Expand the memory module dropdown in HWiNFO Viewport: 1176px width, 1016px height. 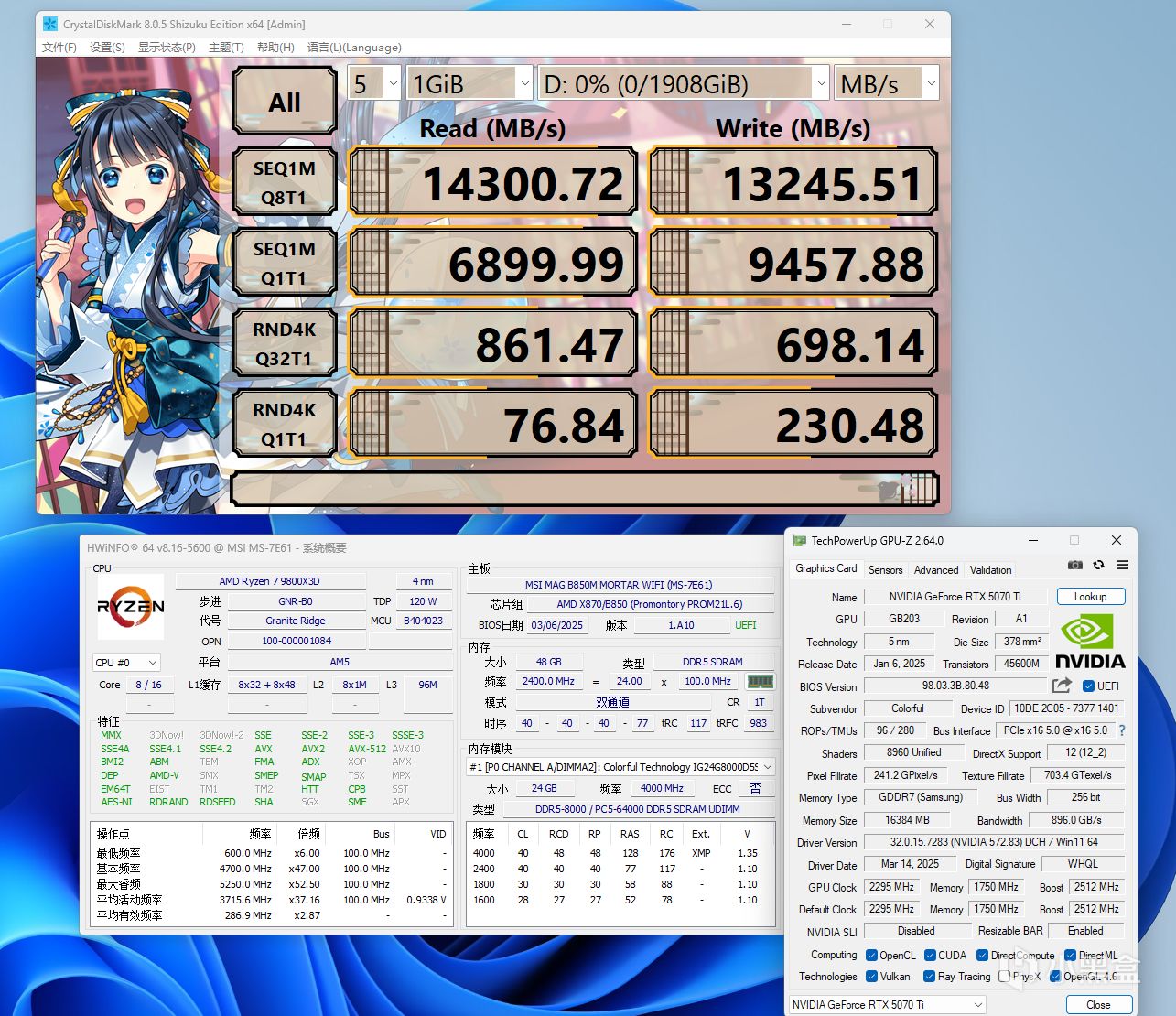pos(621,767)
